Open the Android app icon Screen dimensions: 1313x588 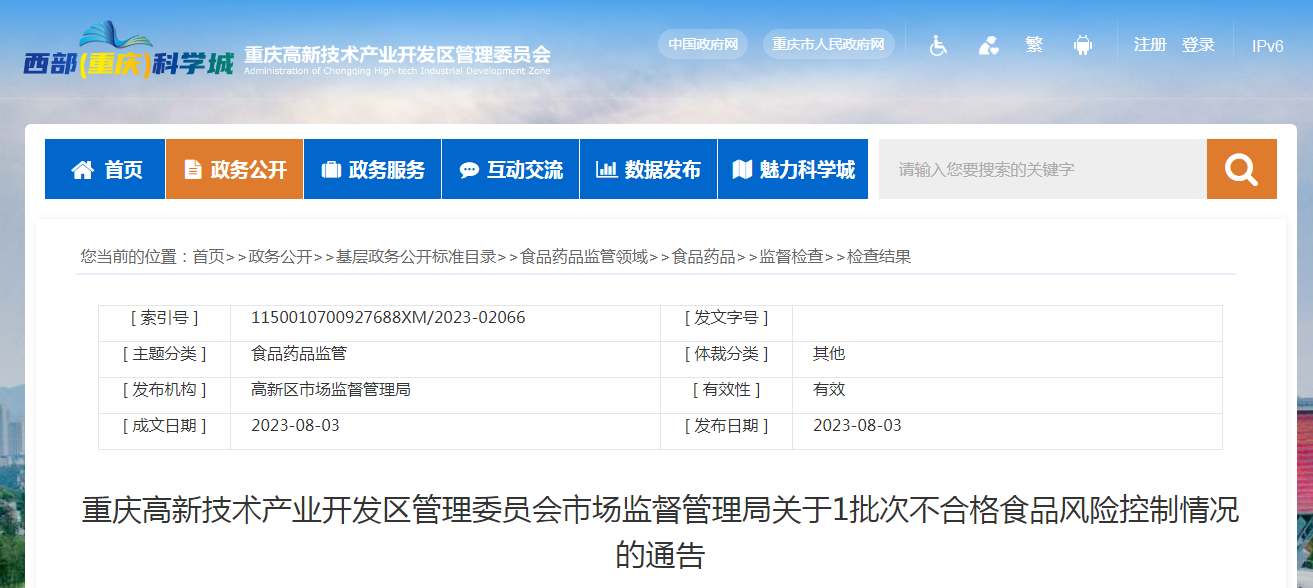[1082, 45]
